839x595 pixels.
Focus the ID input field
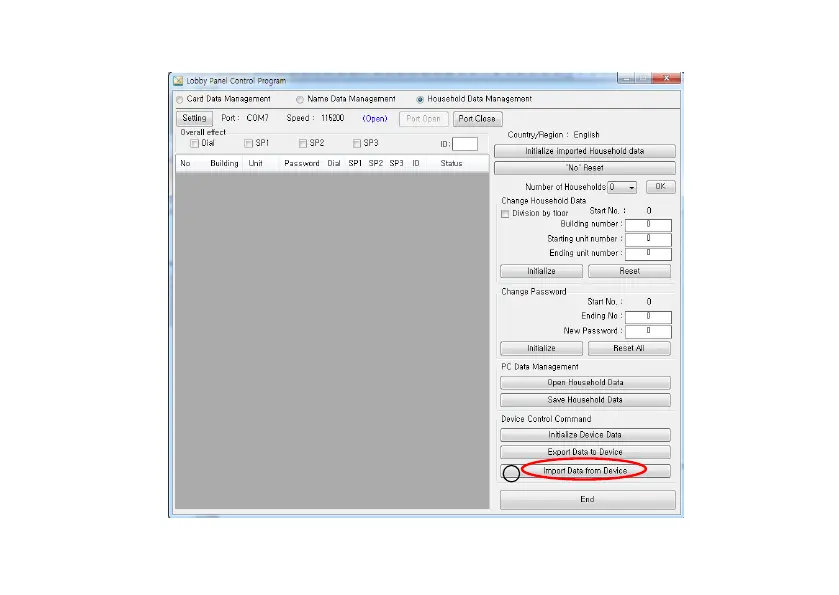465,144
